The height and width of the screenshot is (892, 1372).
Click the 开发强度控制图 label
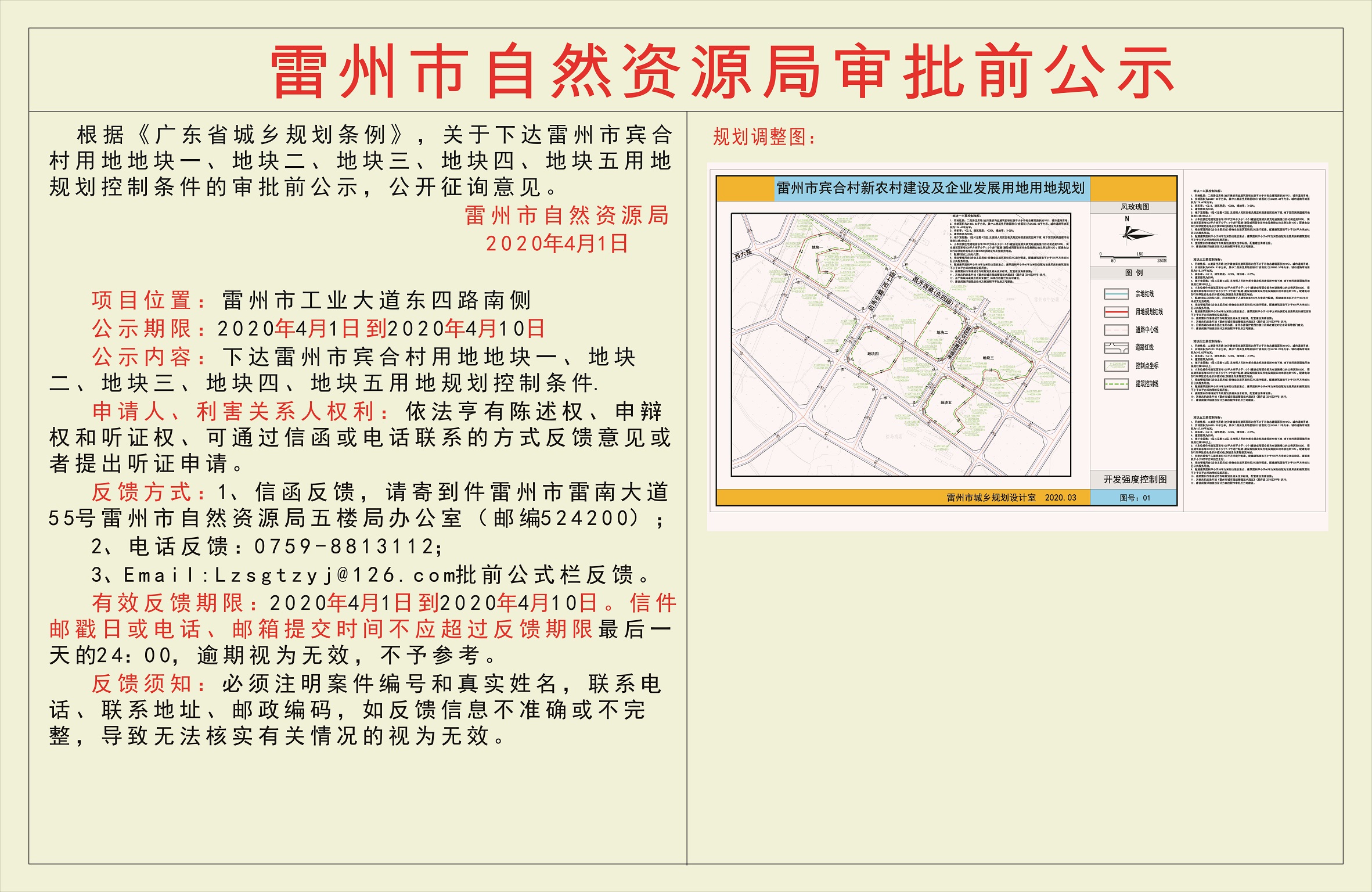point(1135,479)
